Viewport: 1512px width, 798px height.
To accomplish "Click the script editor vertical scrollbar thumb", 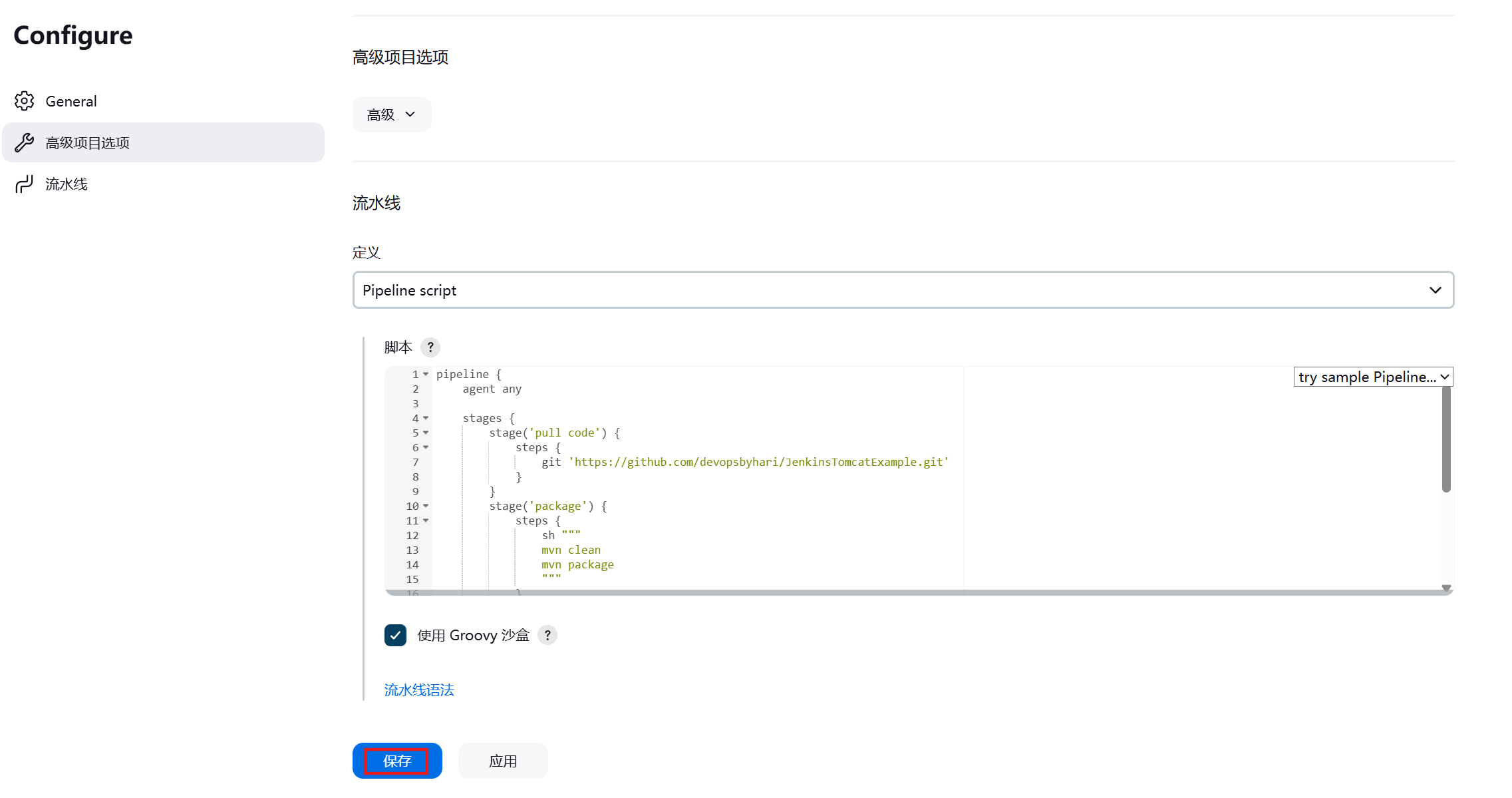I will click(1445, 439).
